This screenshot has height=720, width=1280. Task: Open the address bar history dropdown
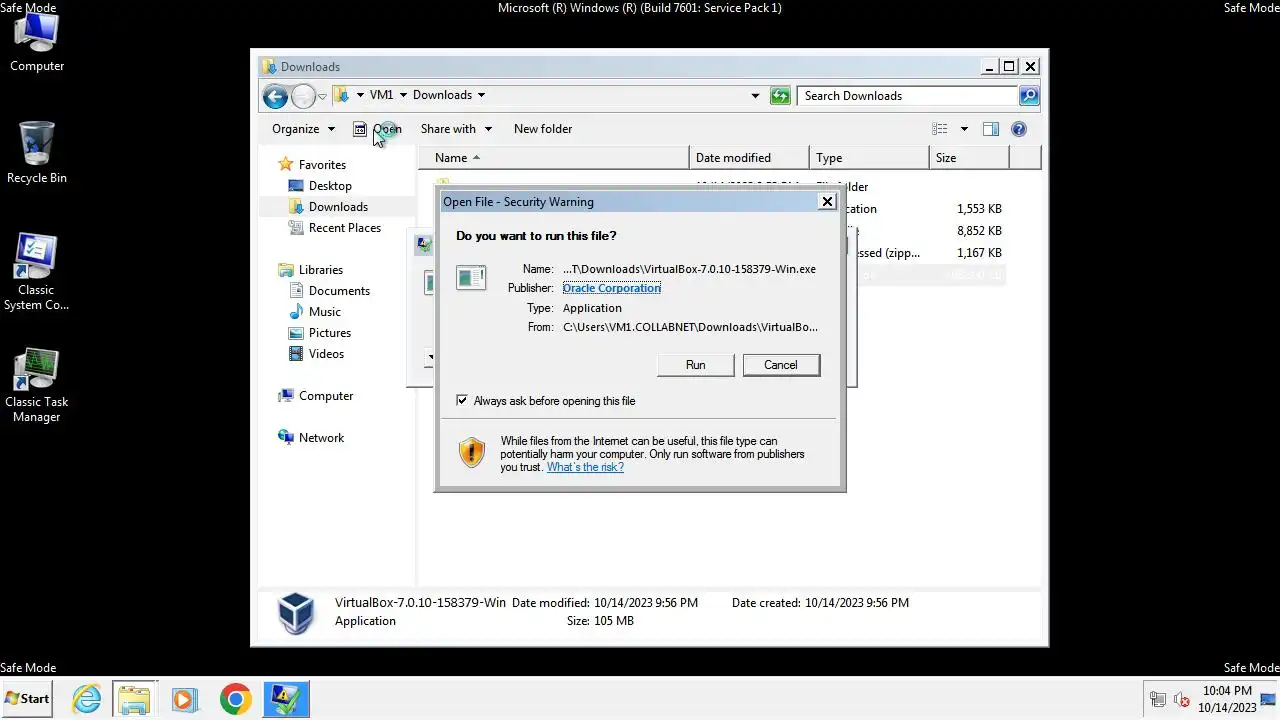[755, 96]
